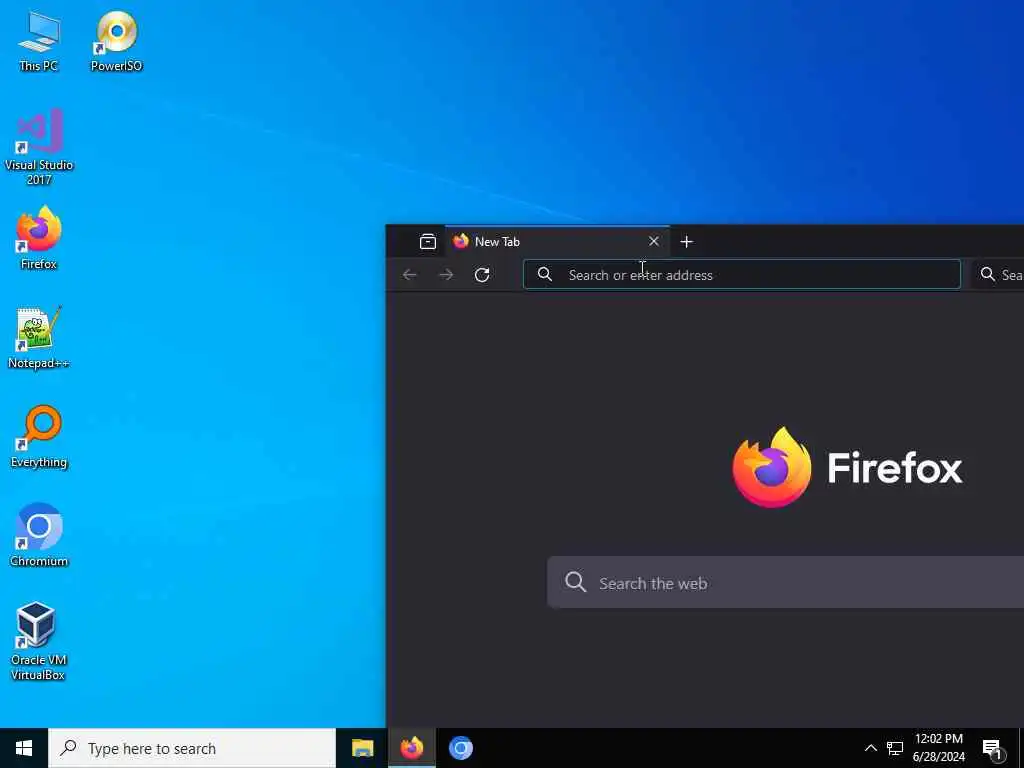Launch PowerISO from the desktop
Viewport: 1024px width, 768px height.
click(116, 41)
